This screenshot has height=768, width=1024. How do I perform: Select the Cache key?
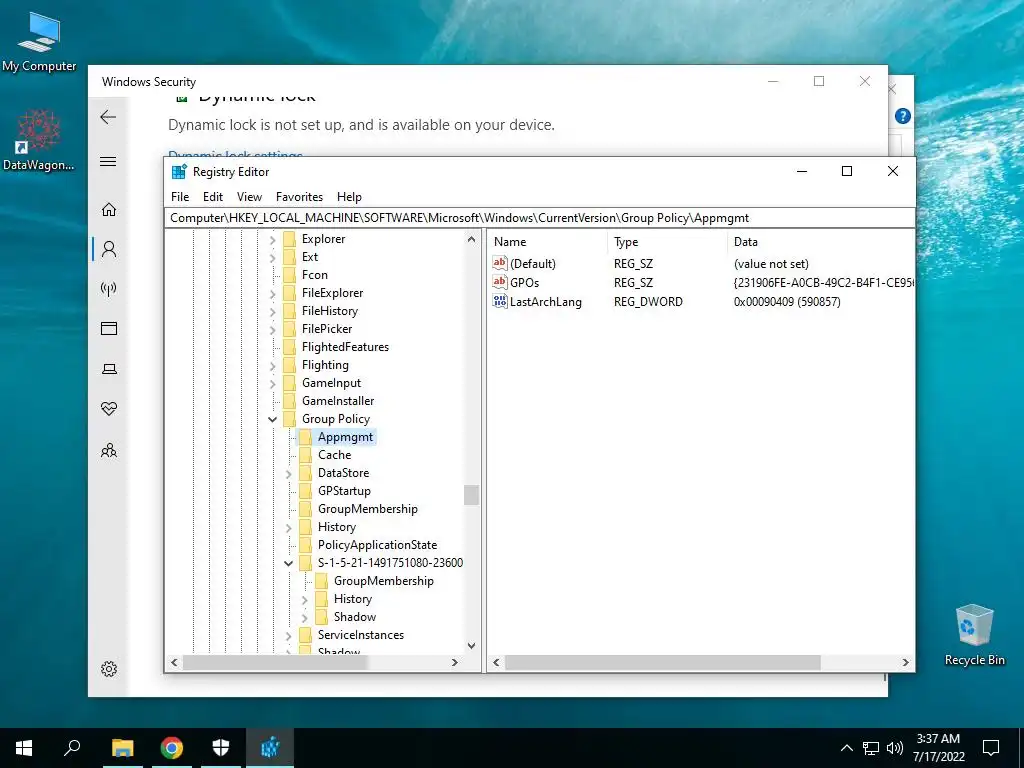coord(334,455)
